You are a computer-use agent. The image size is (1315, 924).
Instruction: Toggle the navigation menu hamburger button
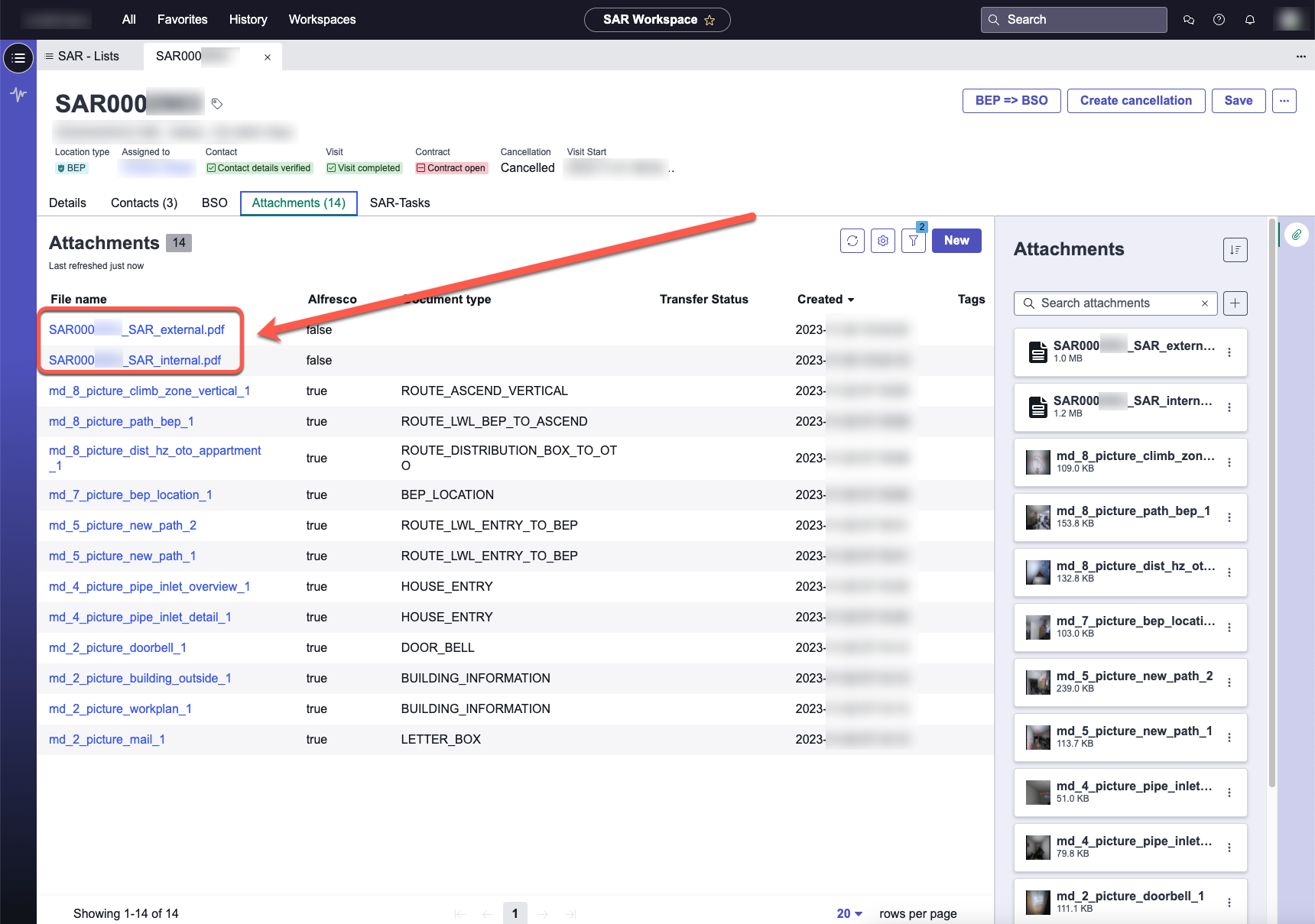click(18, 58)
